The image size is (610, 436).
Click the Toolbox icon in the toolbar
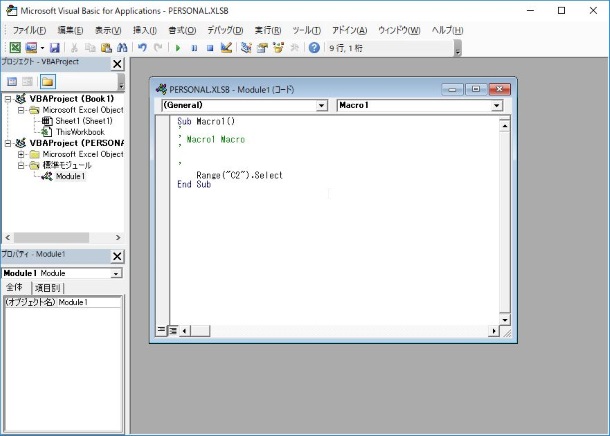[294, 47]
